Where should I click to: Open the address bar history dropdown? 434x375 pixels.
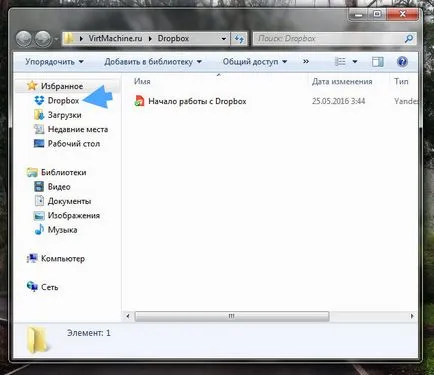[224, 39]
